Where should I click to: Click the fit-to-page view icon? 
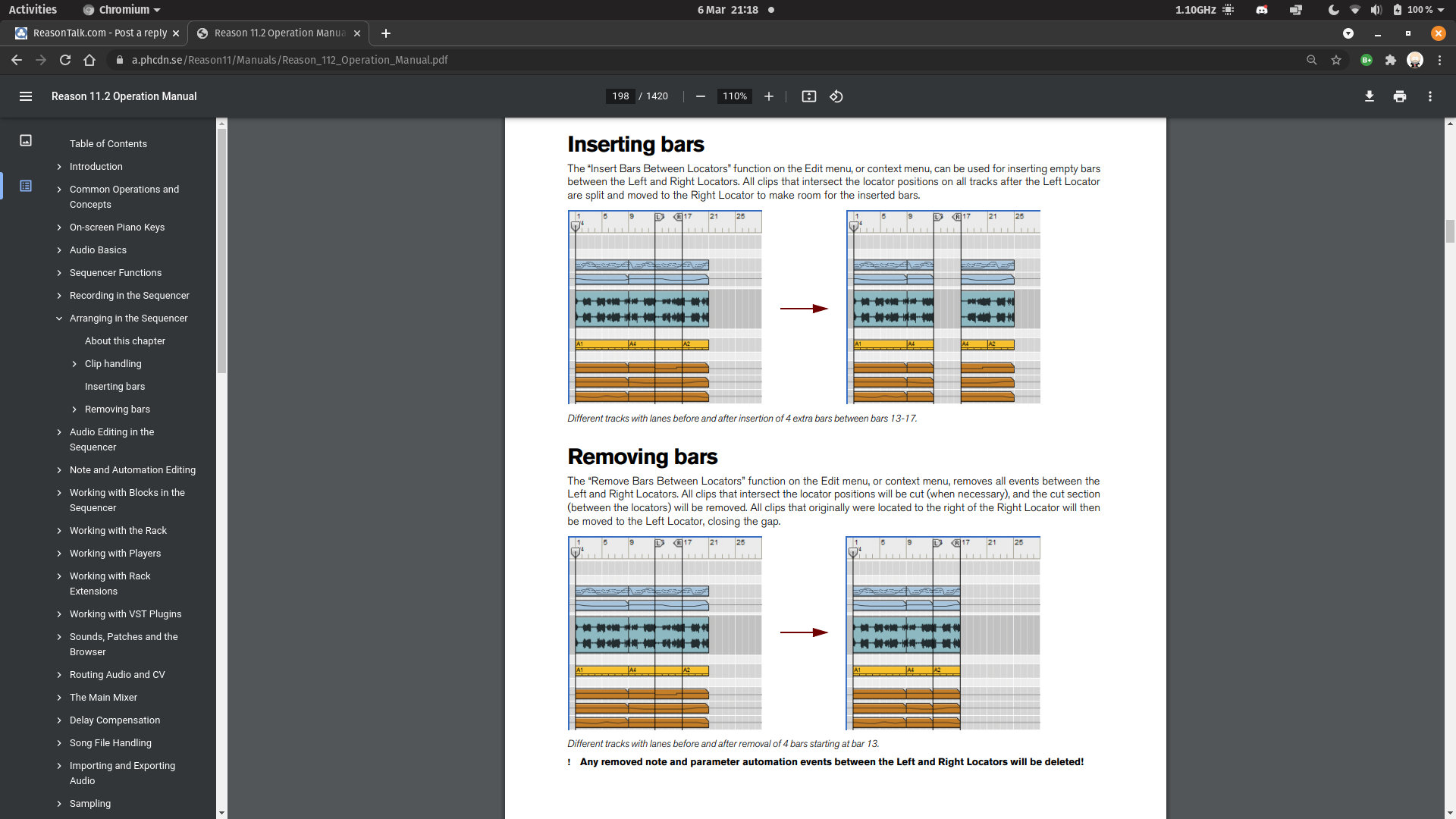tap(809, 96)
